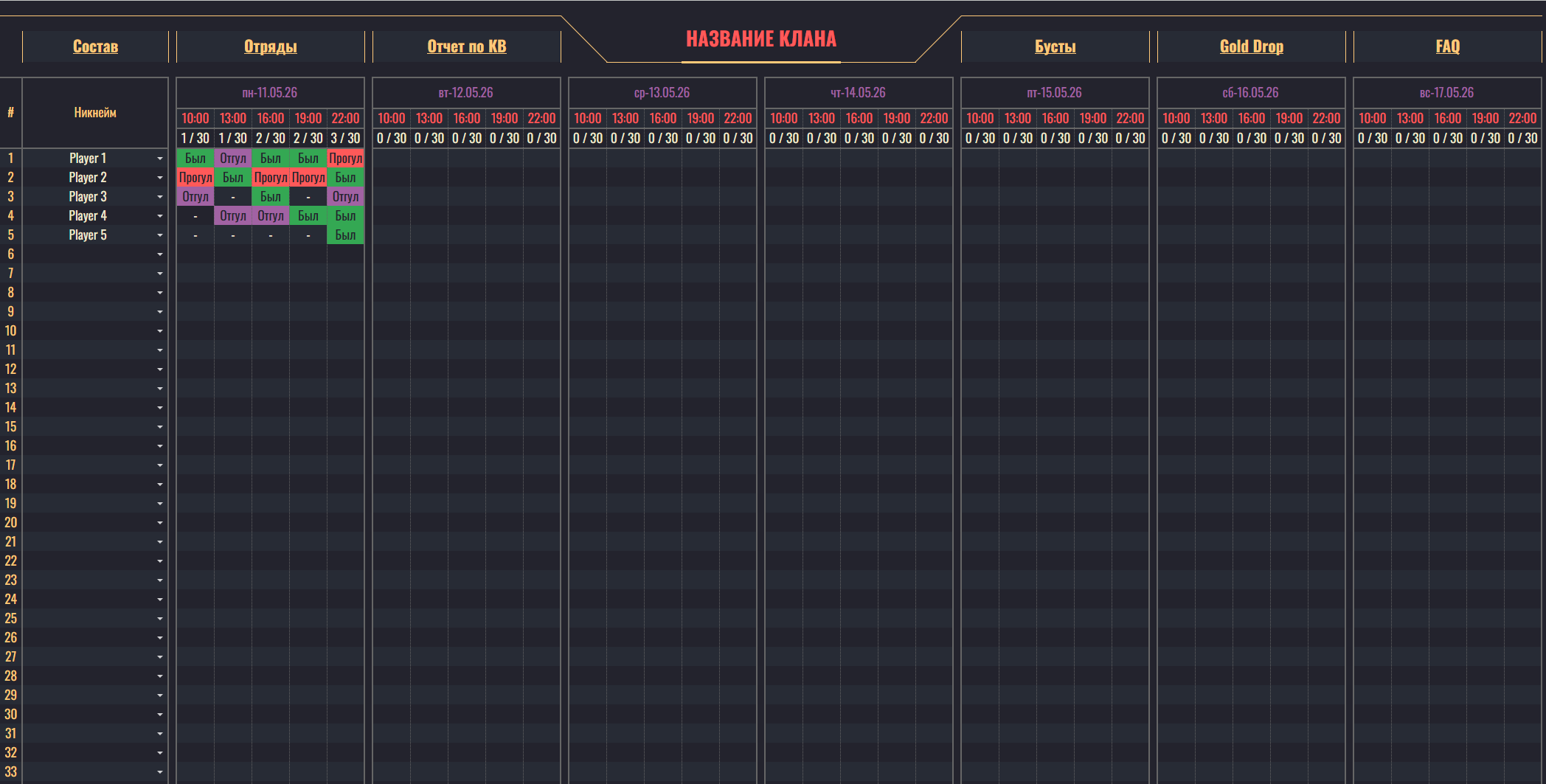1546x784 pixels.
Task: Select the НАЗВАНИЕ КЛАНА title cell
Action: tap(761, 39)
